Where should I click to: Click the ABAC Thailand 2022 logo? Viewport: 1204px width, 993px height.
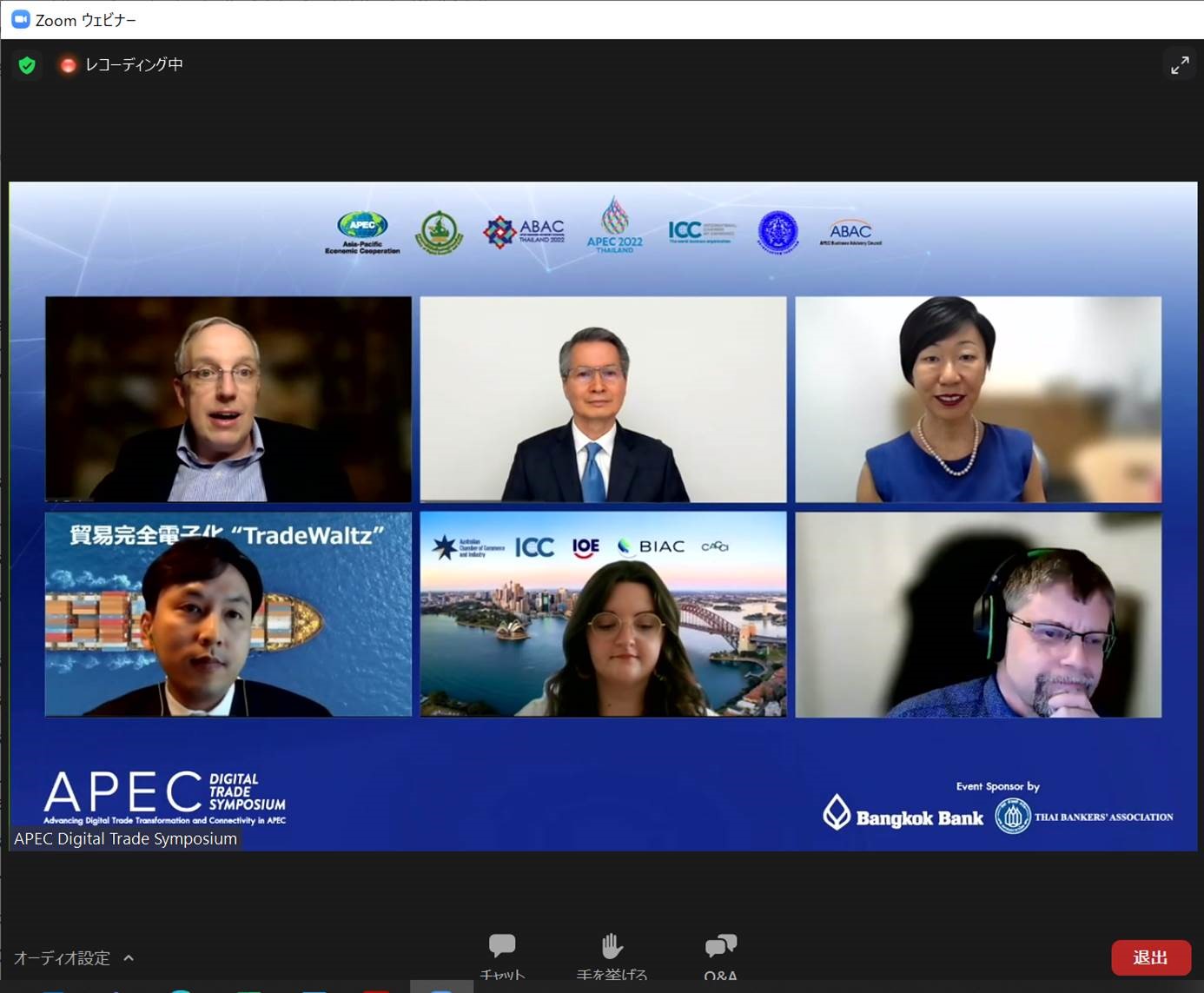[x=524, y=232]
